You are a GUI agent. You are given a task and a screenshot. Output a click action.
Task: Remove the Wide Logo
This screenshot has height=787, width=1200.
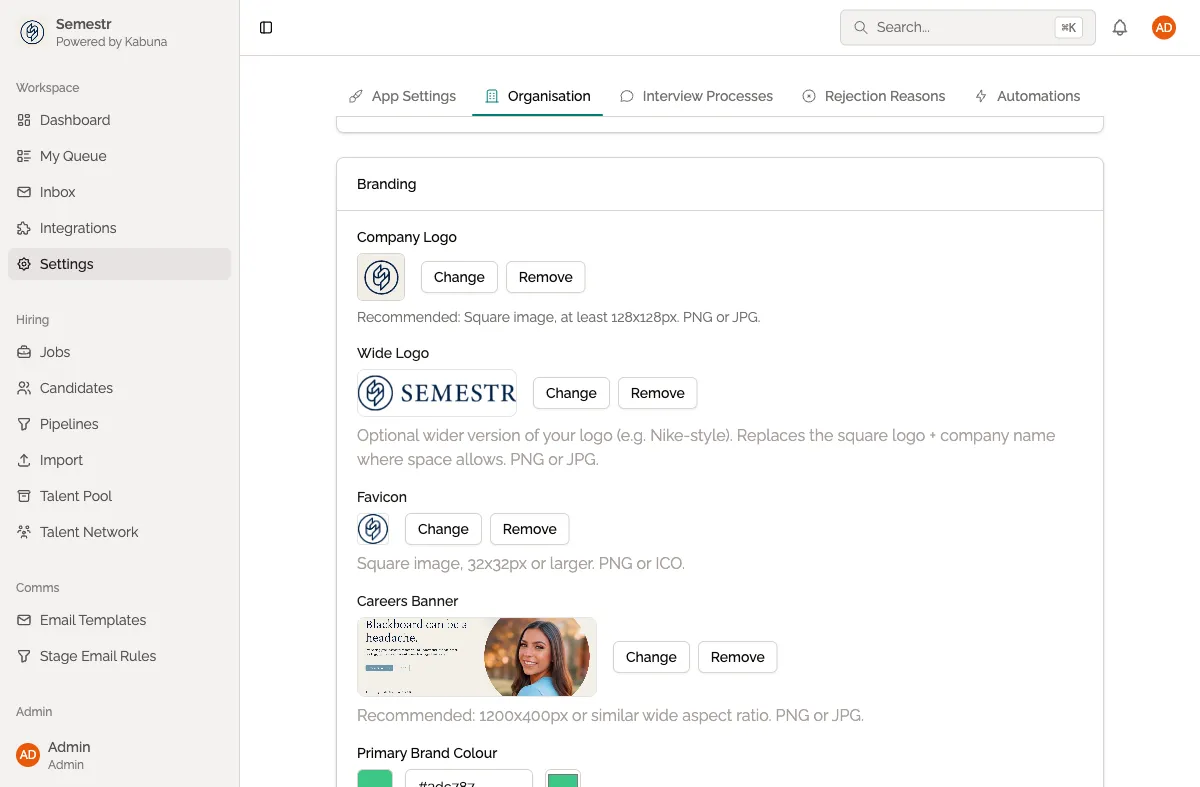point(657,393)
